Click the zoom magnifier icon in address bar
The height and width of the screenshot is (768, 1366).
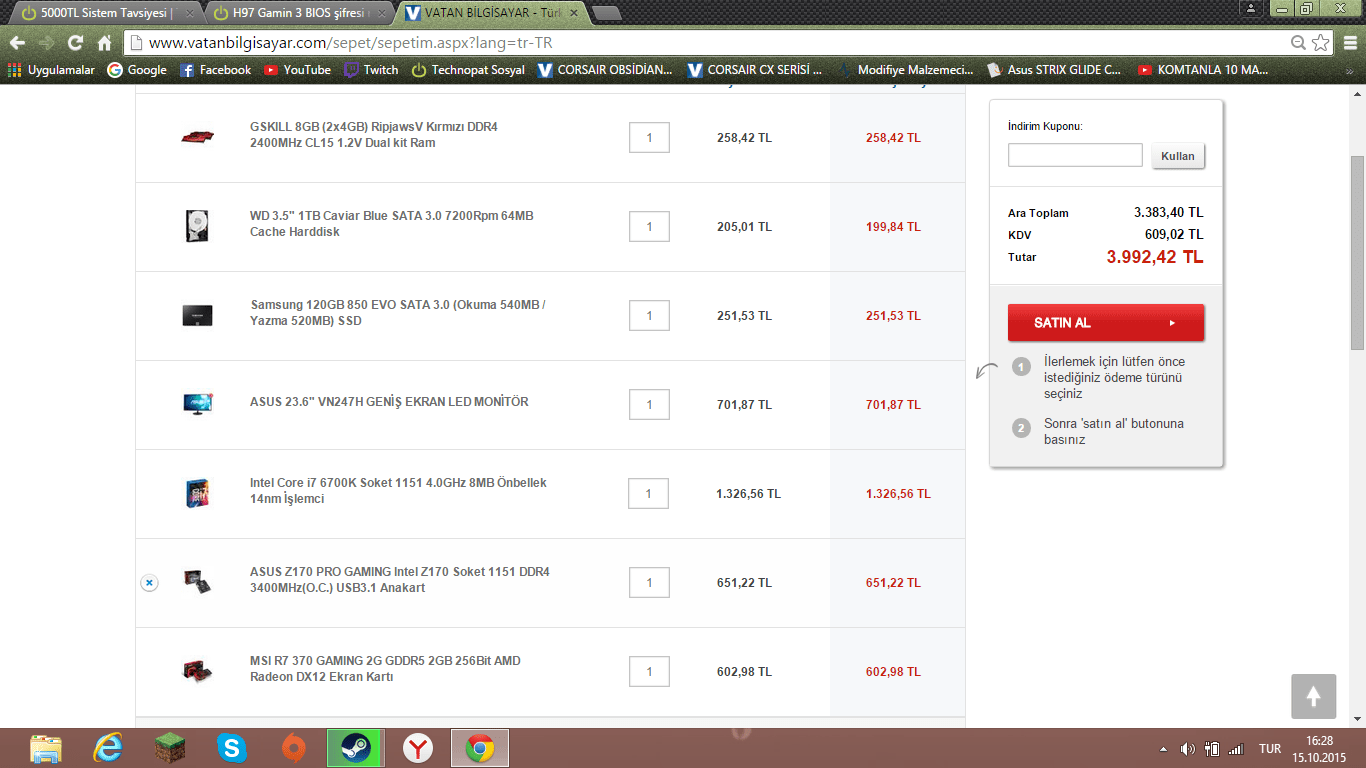tap(1298, 43)
